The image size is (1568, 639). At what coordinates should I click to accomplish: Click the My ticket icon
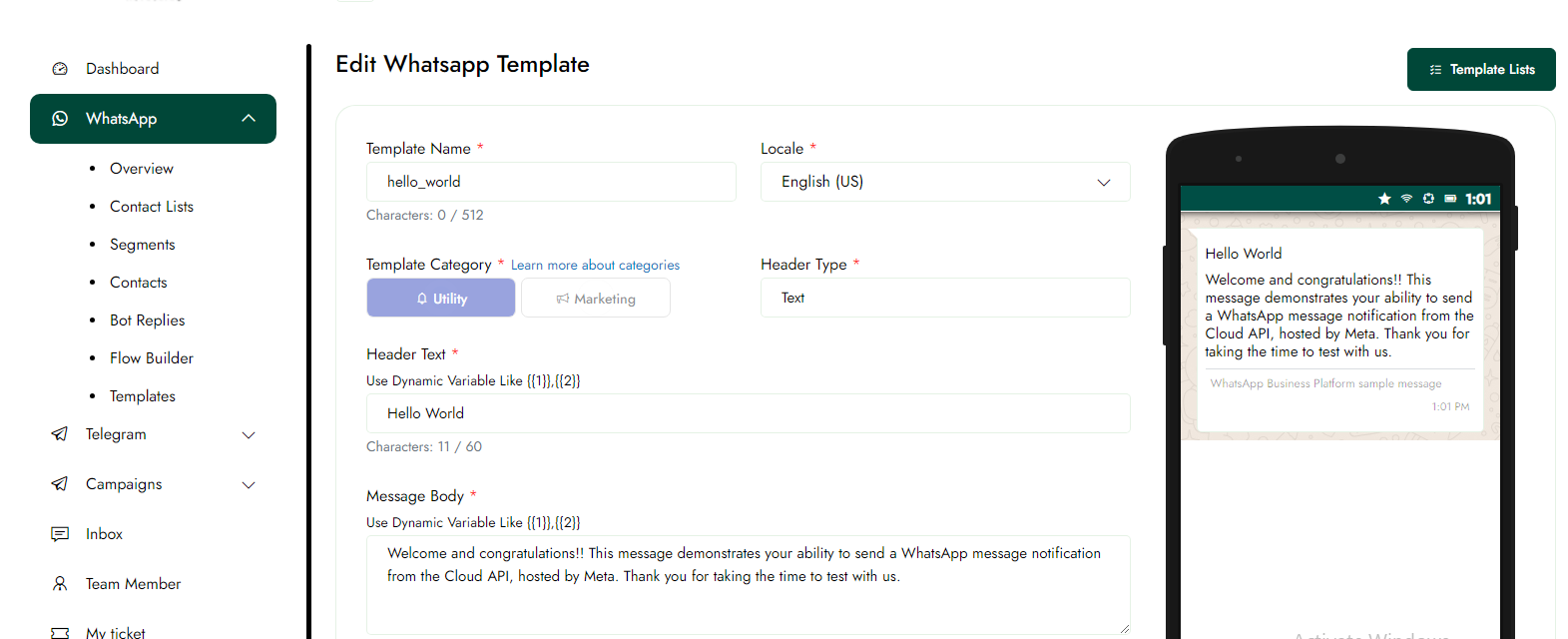(x=60, y=633)
